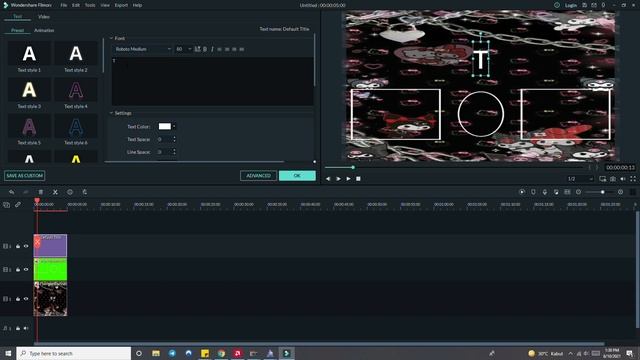Open the File menu
Viewport: 640px width, 360px height.
[64, 5]
